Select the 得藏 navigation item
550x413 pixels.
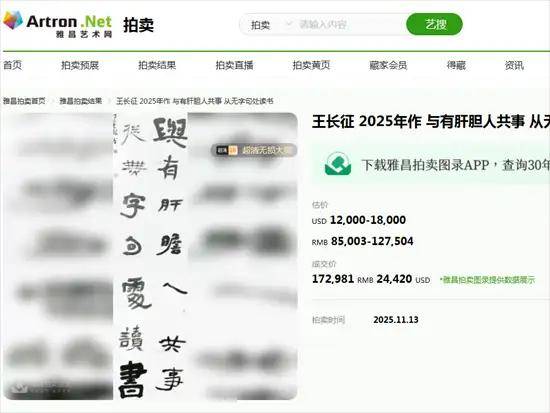[456, 65]
